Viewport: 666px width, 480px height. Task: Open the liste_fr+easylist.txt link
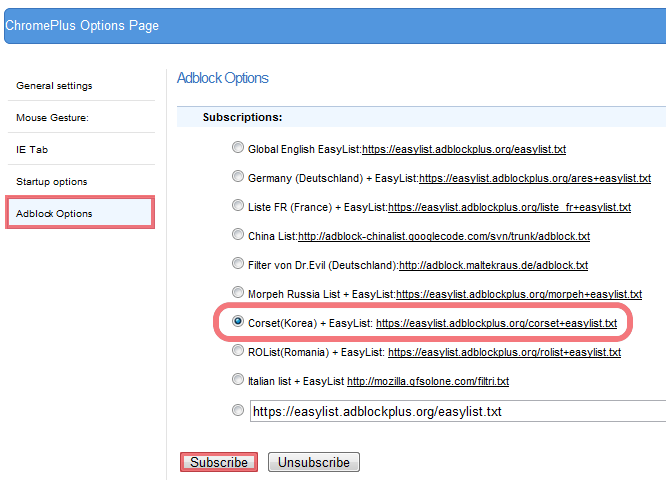(x=509, y=207)
